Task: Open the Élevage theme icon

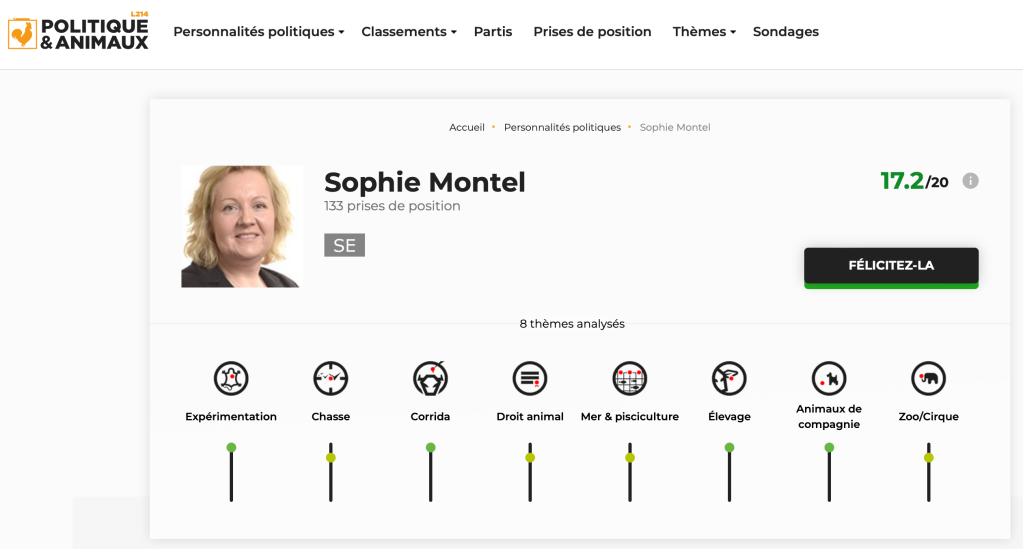Action: (729, 379)
